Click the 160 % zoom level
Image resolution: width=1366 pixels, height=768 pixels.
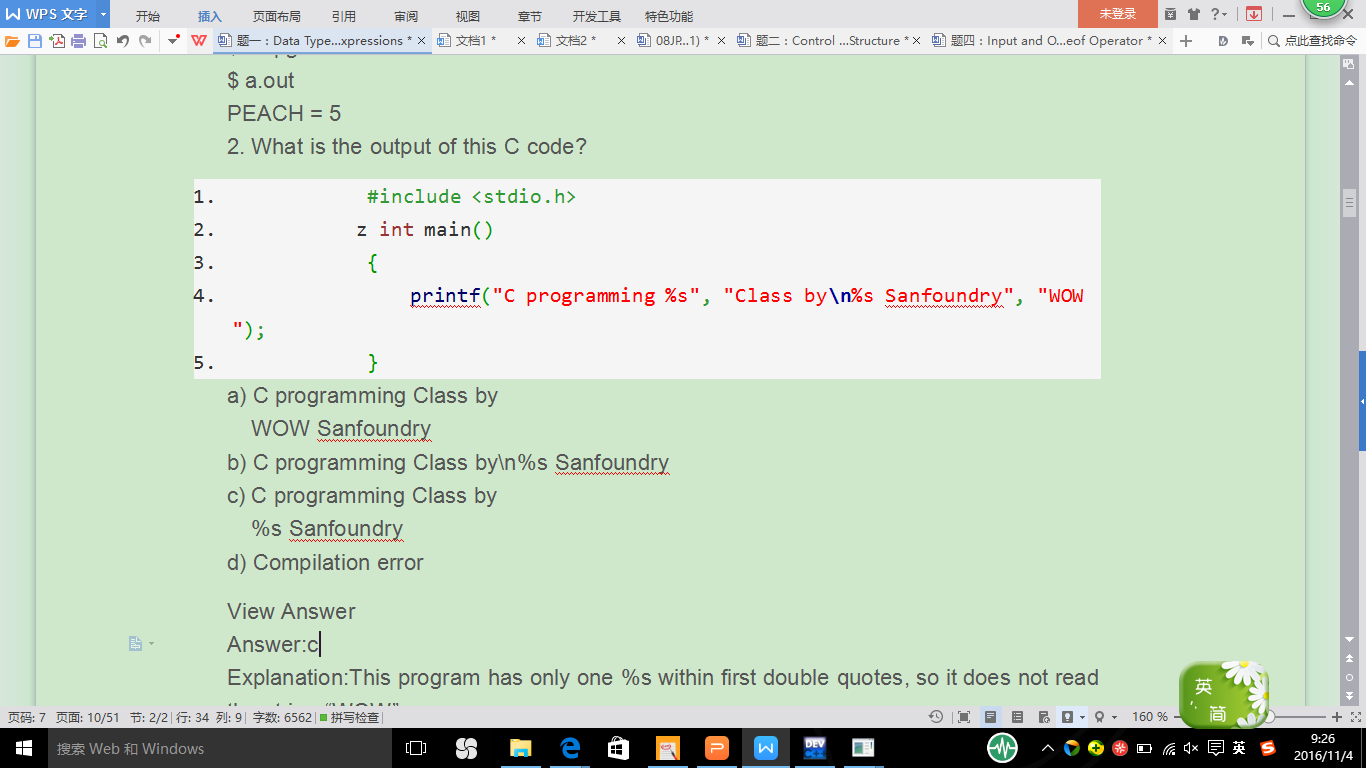click(1150, 717)
